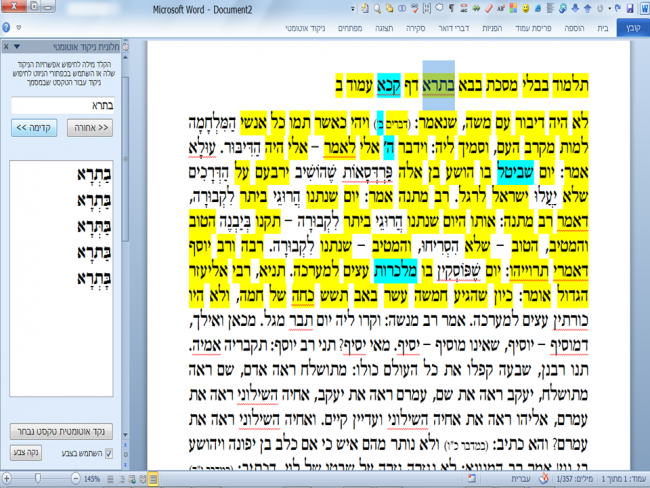
Task: Click the green double-arrow icon
Action: click(x=476, y=8)
